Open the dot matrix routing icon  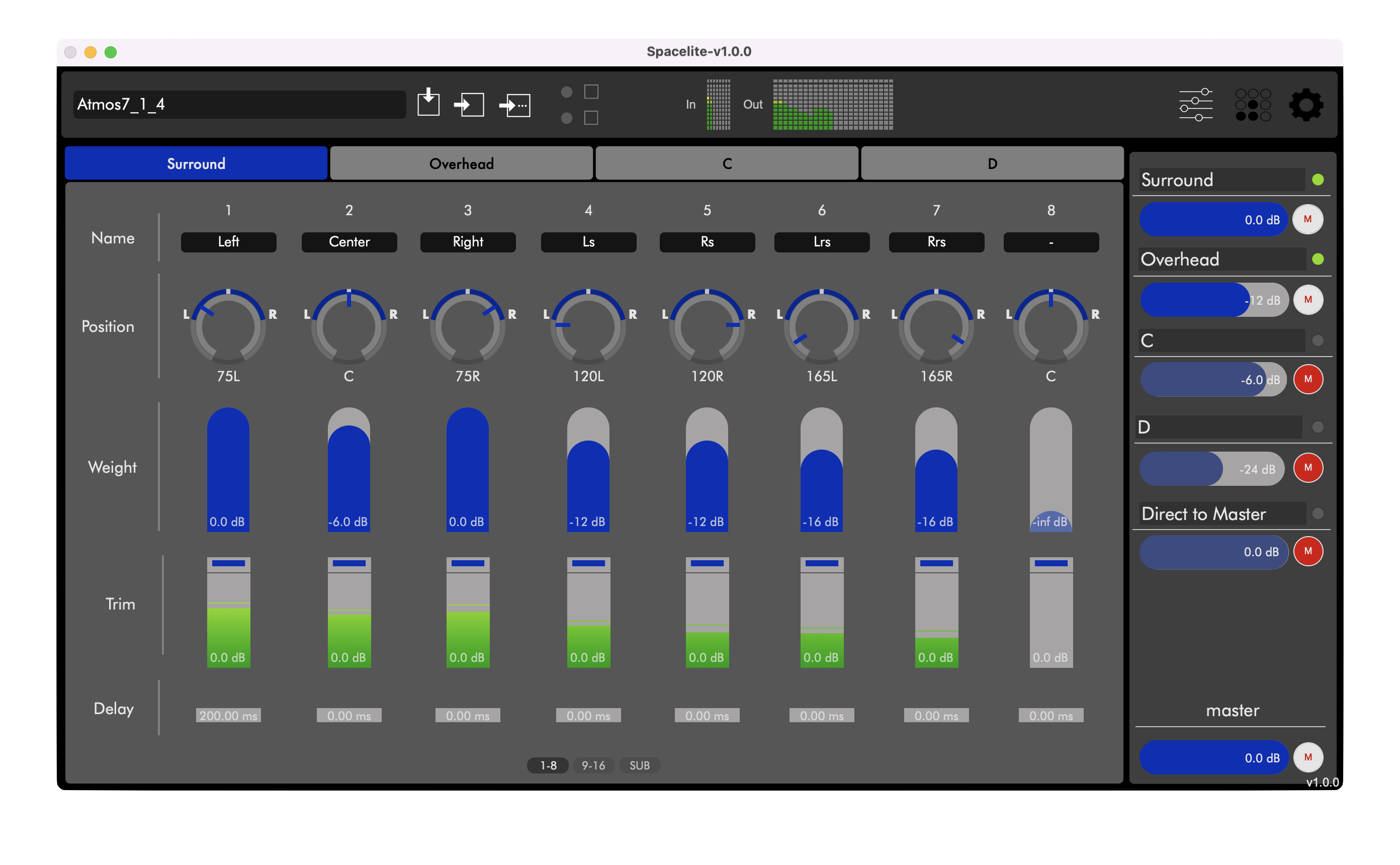tap(1253, 105)
